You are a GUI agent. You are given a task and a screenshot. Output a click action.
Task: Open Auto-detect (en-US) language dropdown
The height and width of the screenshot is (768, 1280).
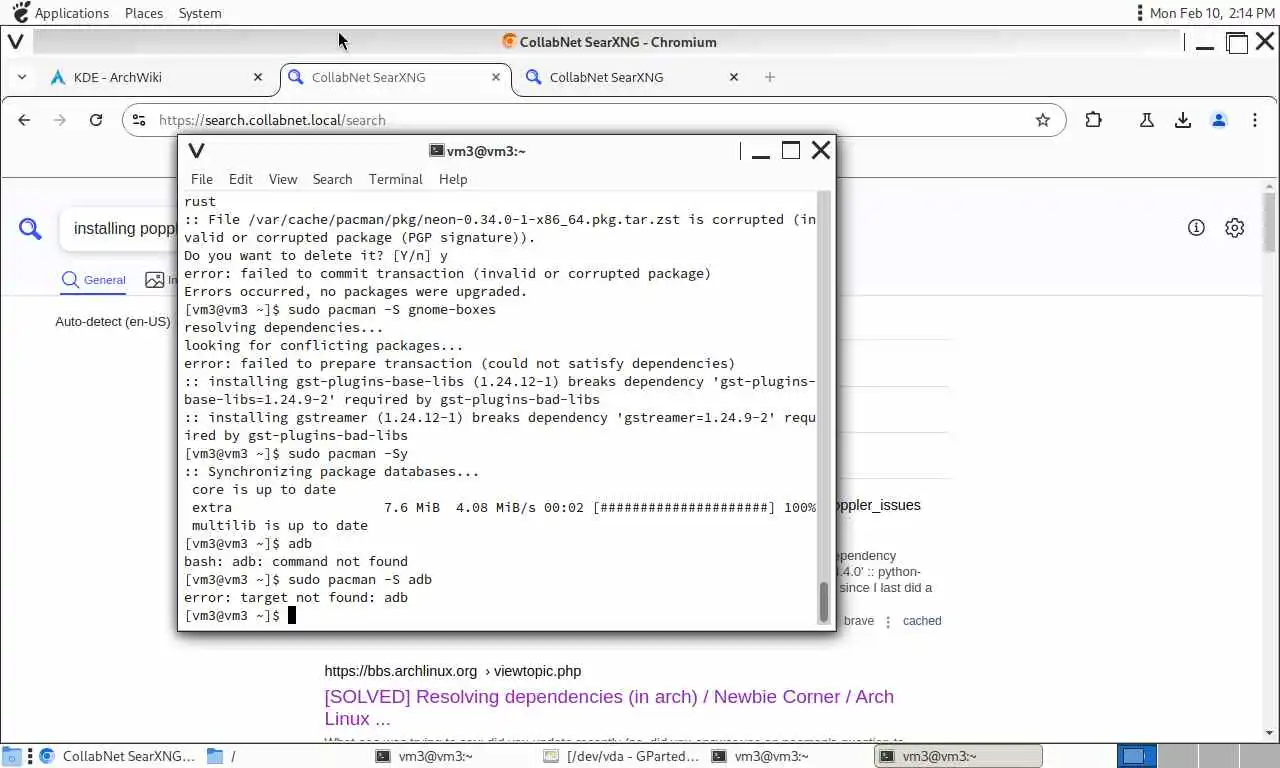[113, 322]
